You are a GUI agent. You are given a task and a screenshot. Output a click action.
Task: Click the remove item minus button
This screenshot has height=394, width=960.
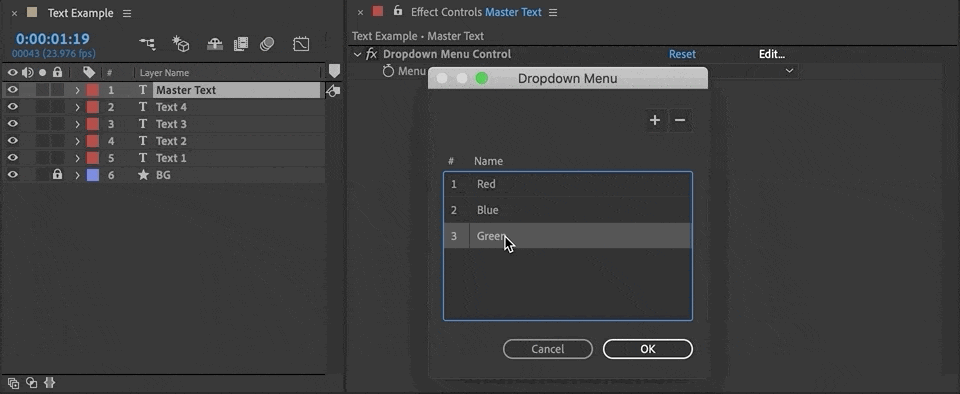pyautogui.click(x=680, y=121)
